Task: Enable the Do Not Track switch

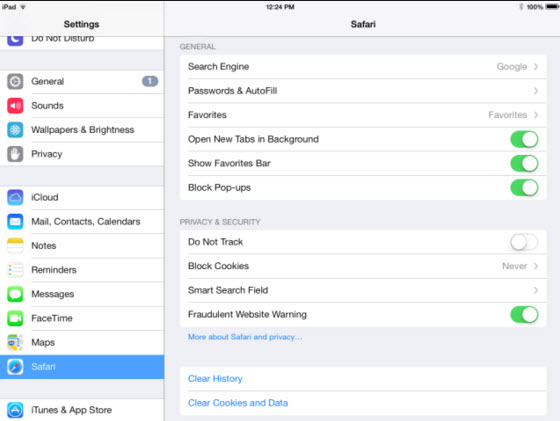Action: click(524, 242)
